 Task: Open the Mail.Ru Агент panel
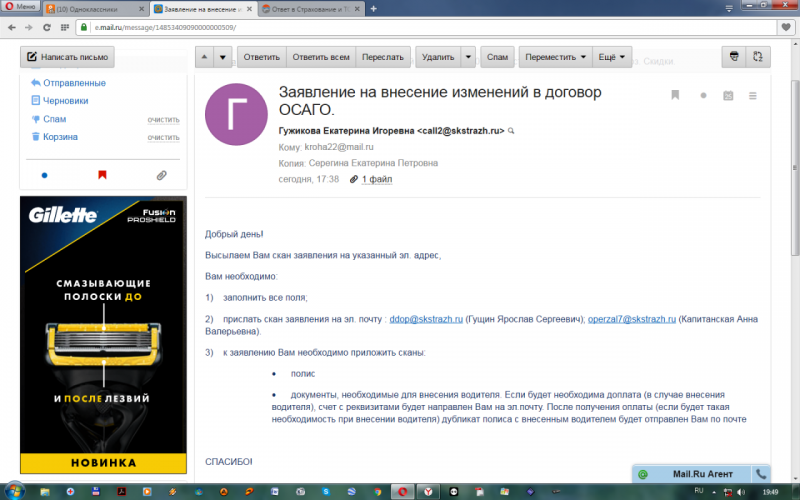coord(692,474)
